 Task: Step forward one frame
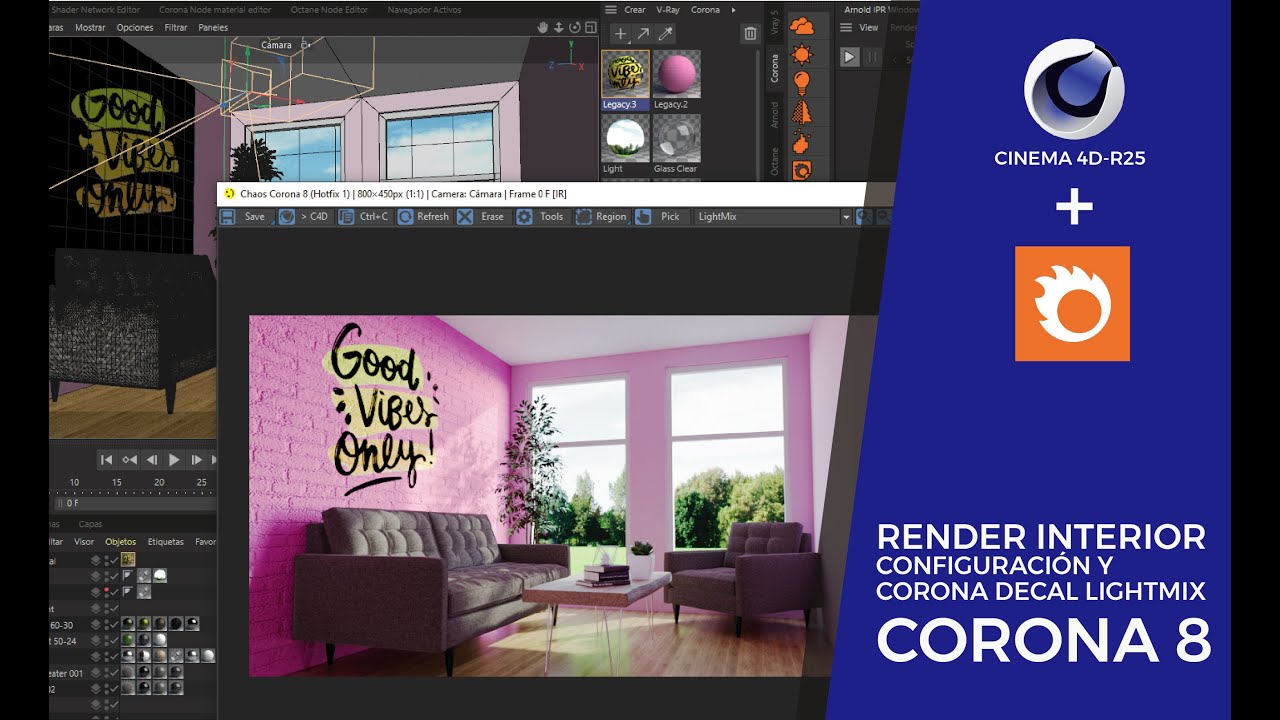click(x=197, y=460)
